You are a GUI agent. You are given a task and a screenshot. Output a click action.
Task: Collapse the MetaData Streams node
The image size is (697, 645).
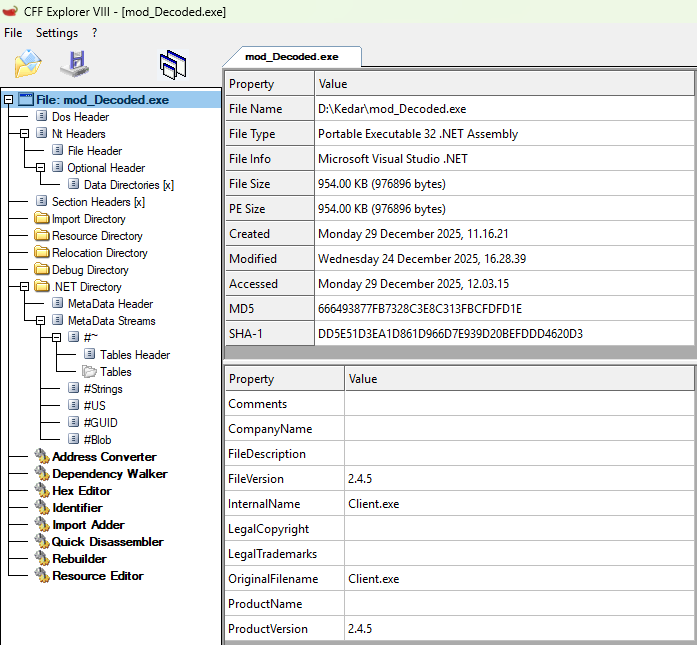pyautogui.click(x=41, y=321)
